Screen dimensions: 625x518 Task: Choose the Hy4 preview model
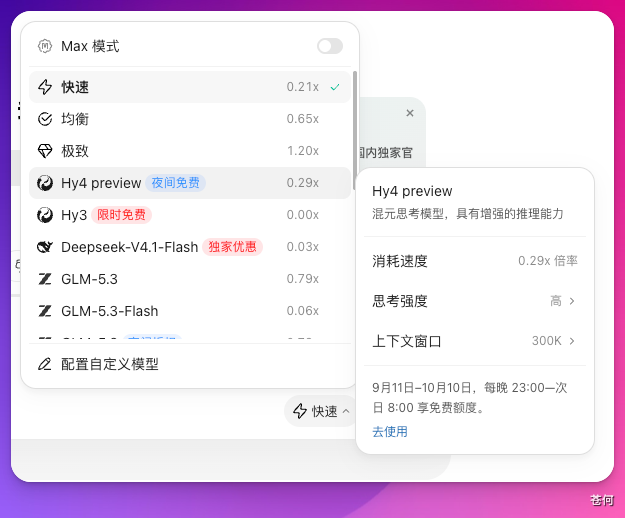[190, 183]
